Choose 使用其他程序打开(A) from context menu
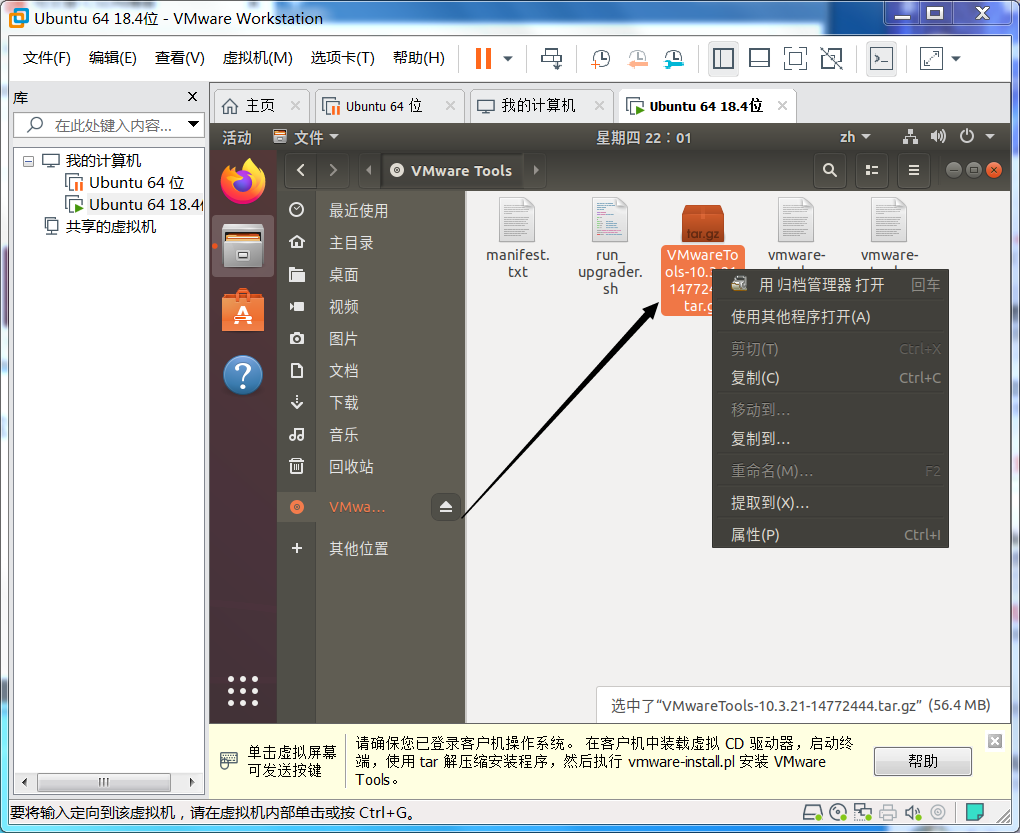The width and height of the screenshot is (1020, 833). click(830, 317)
